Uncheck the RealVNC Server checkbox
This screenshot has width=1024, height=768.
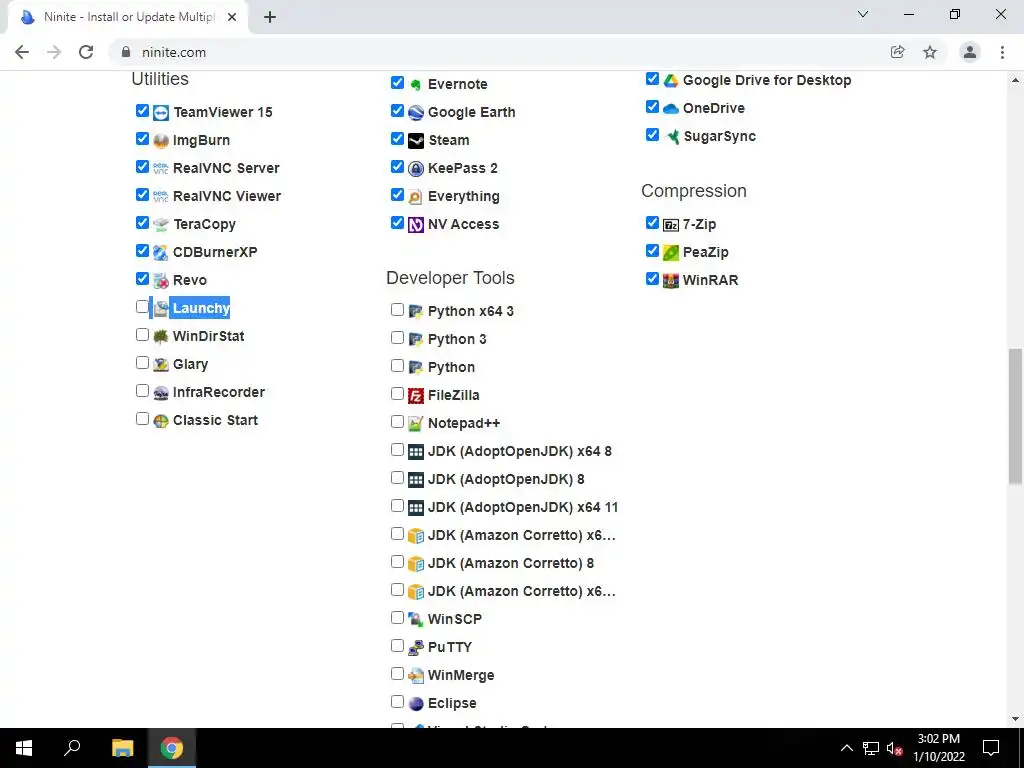[142, 167]
